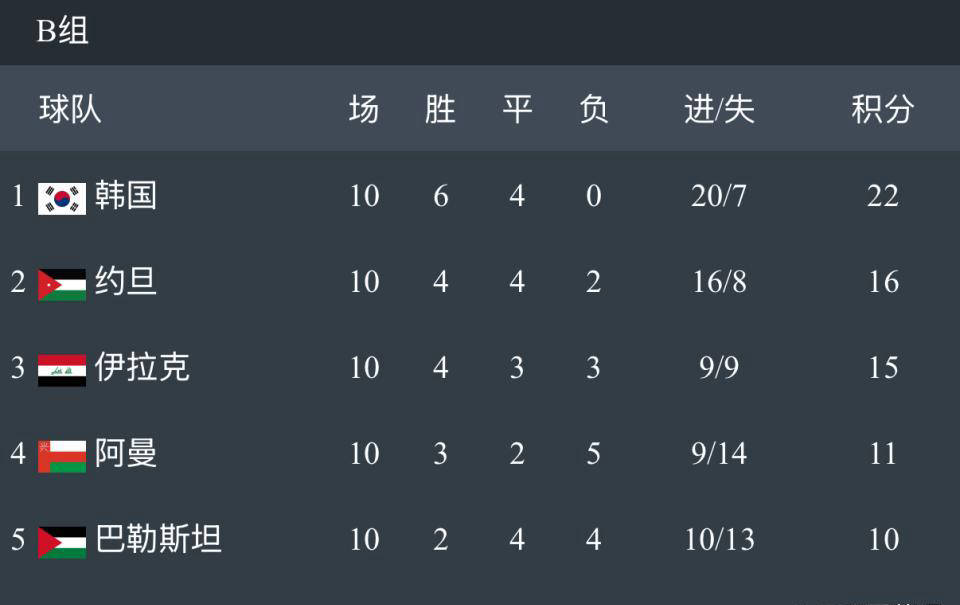This screenshot has width=960, height=605.
Task: Click the Oman flag icon
Action: [x=62, y=455]
